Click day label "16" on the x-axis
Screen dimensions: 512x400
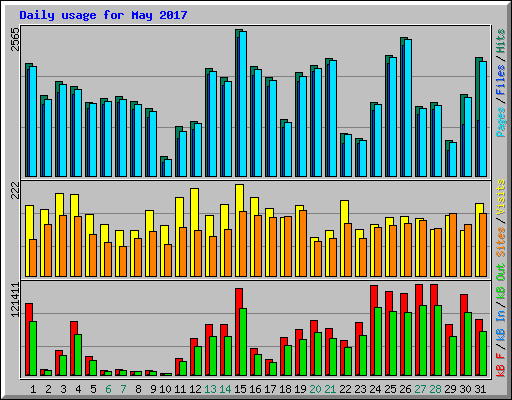click(255, 389)
